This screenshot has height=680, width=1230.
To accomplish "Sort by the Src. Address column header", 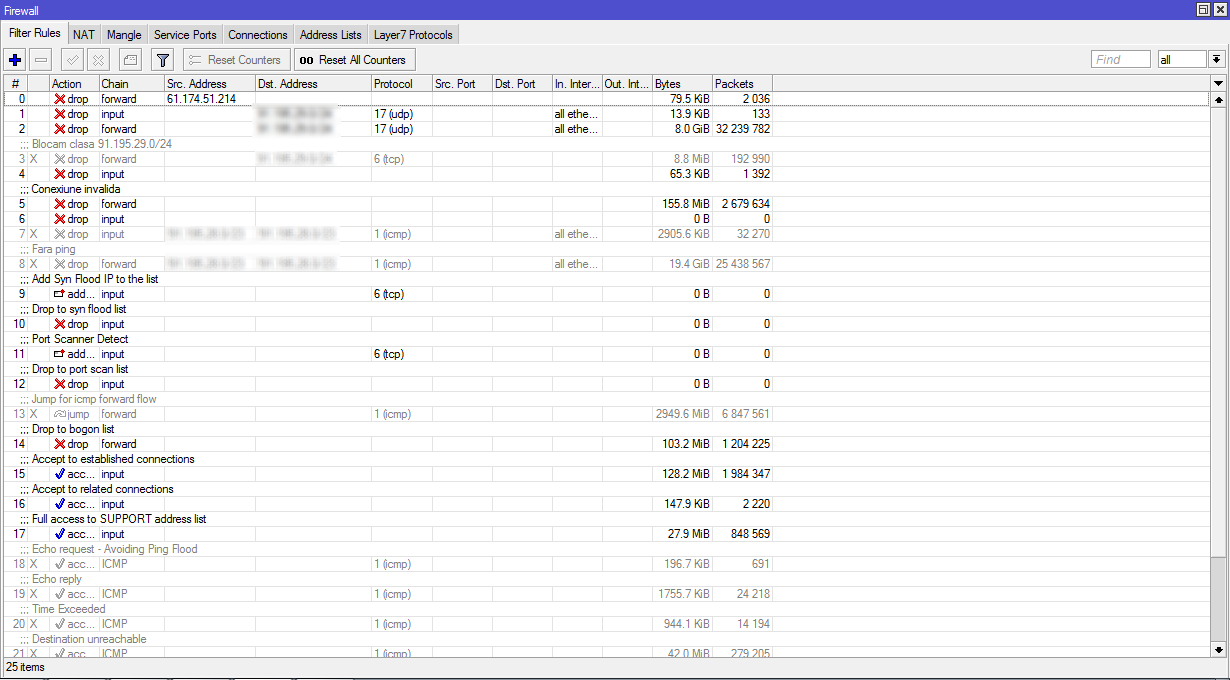I will [x=209, y=84].
